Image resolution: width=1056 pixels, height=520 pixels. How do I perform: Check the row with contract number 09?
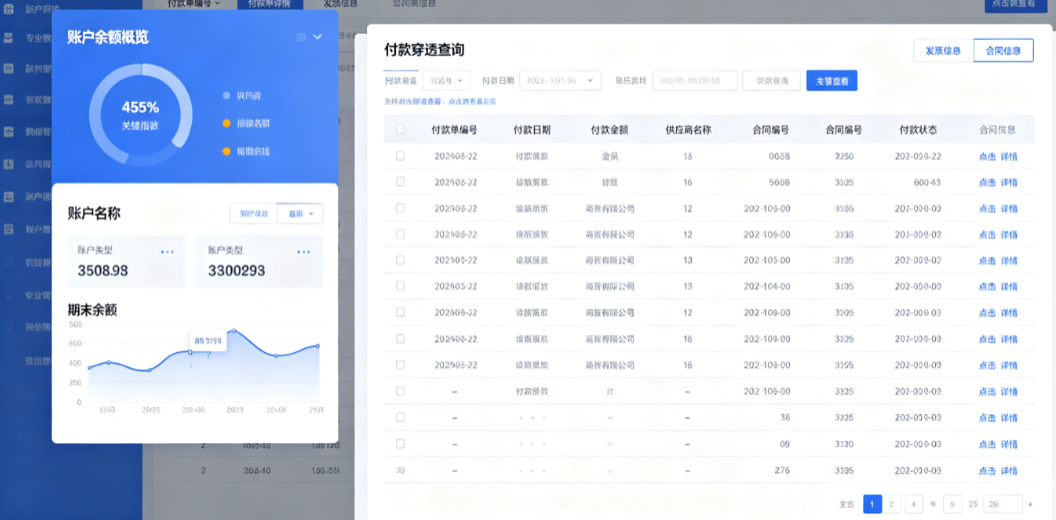[x=400, y=444]
